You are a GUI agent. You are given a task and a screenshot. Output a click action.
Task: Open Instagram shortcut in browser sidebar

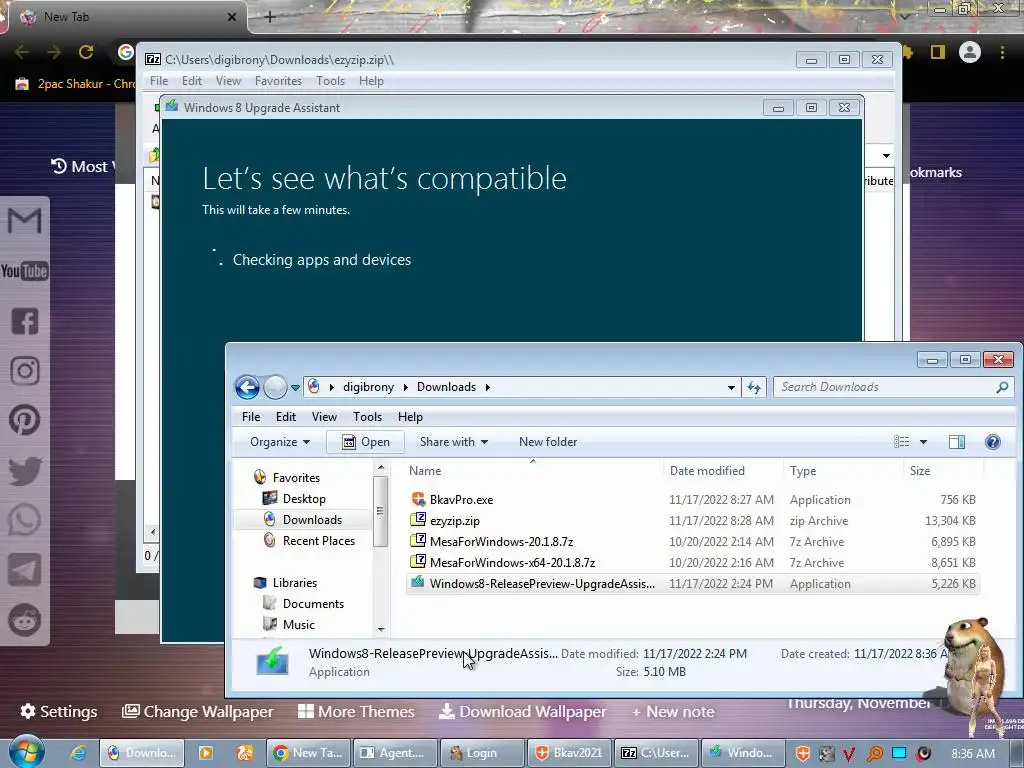[x=25, y=370]
